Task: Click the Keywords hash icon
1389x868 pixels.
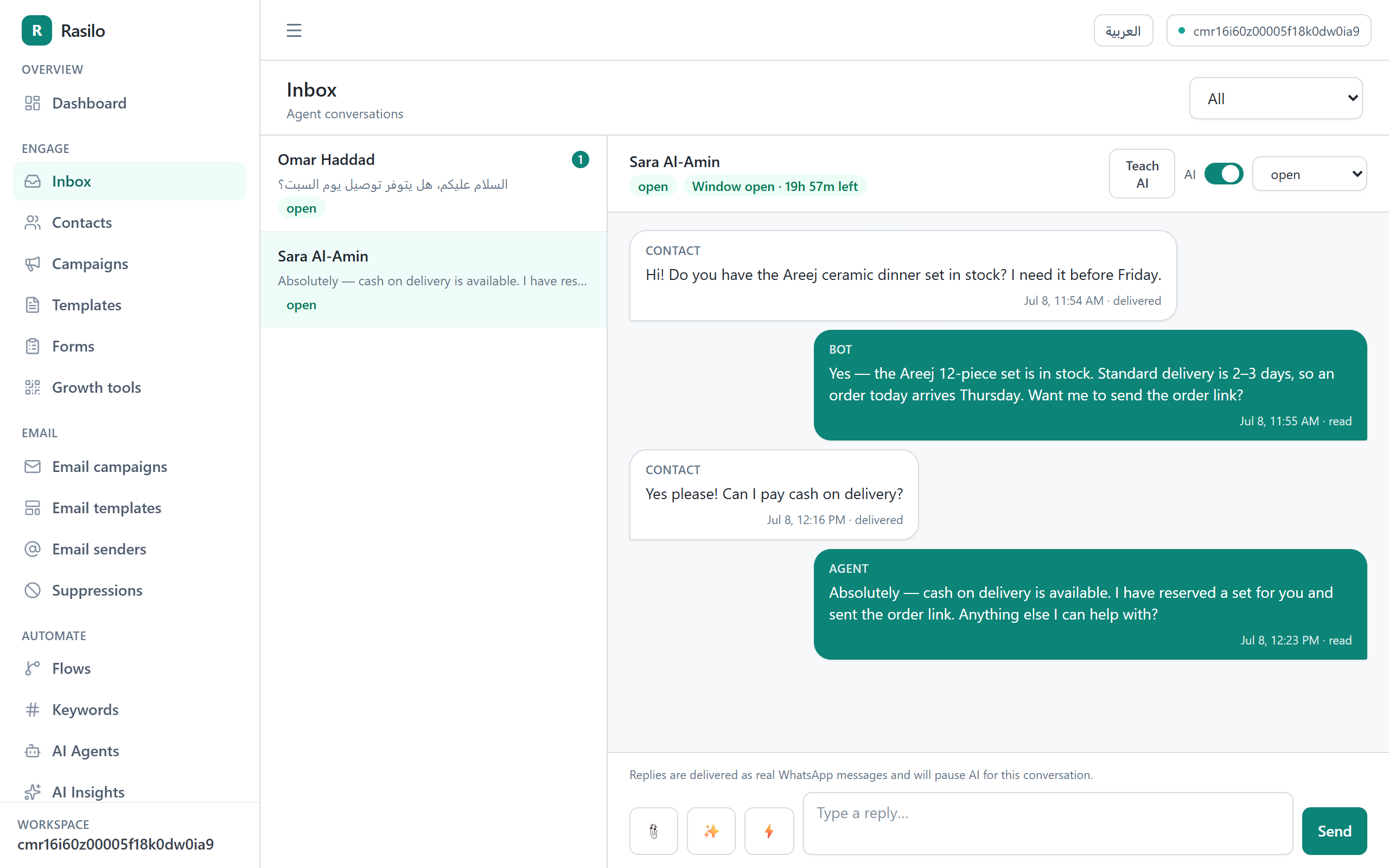Action: pos(33,710)
